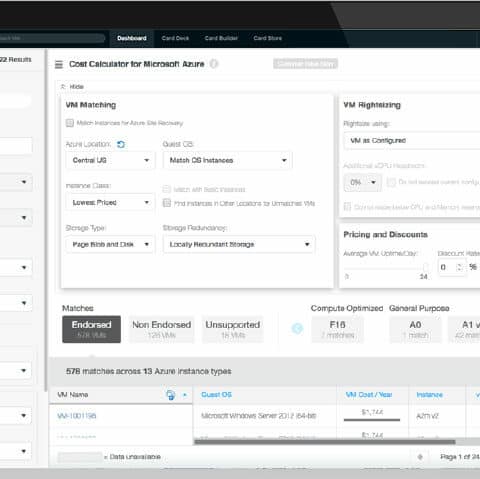
Task: Click the horizontal scrollbar under the table
Action: pyautogui.click(x=325, y=442)
